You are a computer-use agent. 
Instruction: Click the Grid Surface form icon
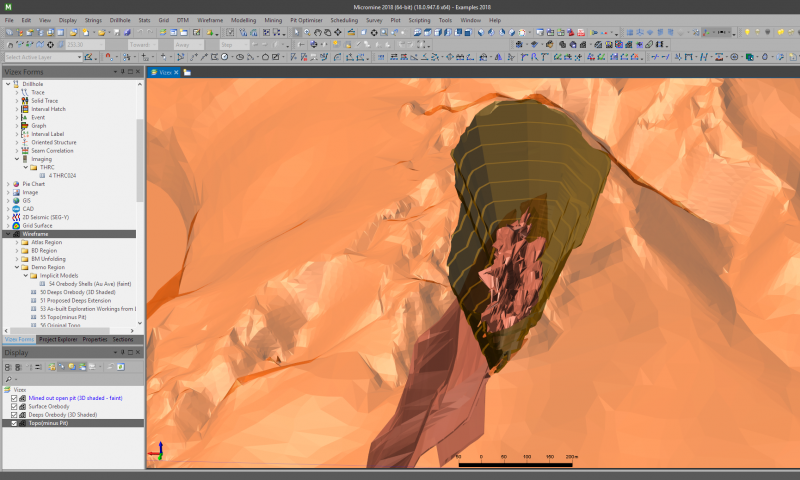pos(14,225)
